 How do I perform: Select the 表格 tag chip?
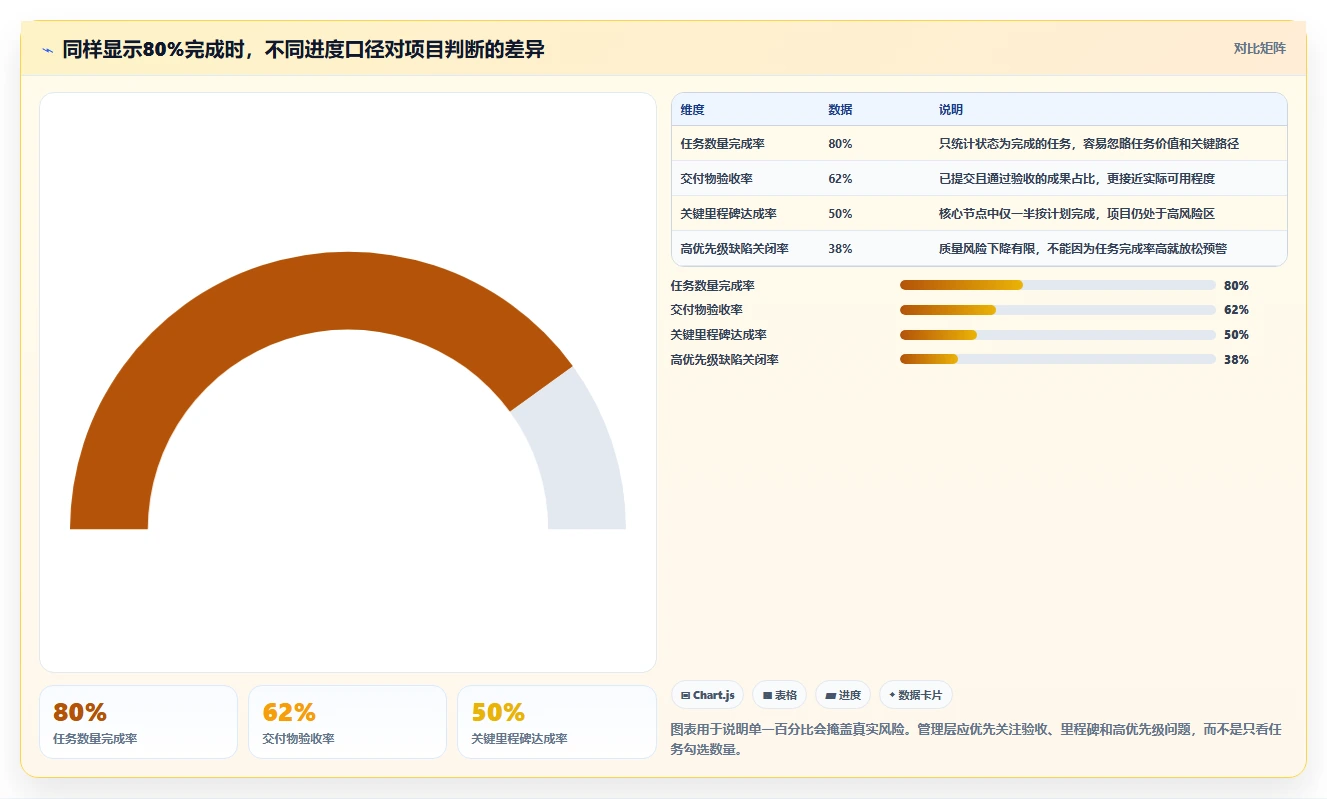click(x=779, y=695)
